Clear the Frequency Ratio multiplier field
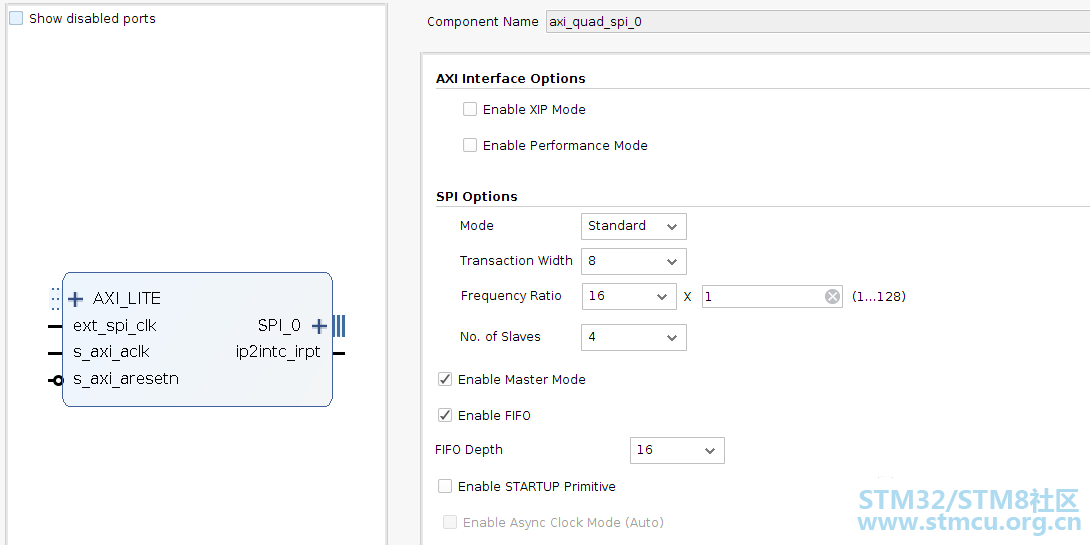Image resolution: width=1090 pixels, height=545 pixels. (832, 297)
